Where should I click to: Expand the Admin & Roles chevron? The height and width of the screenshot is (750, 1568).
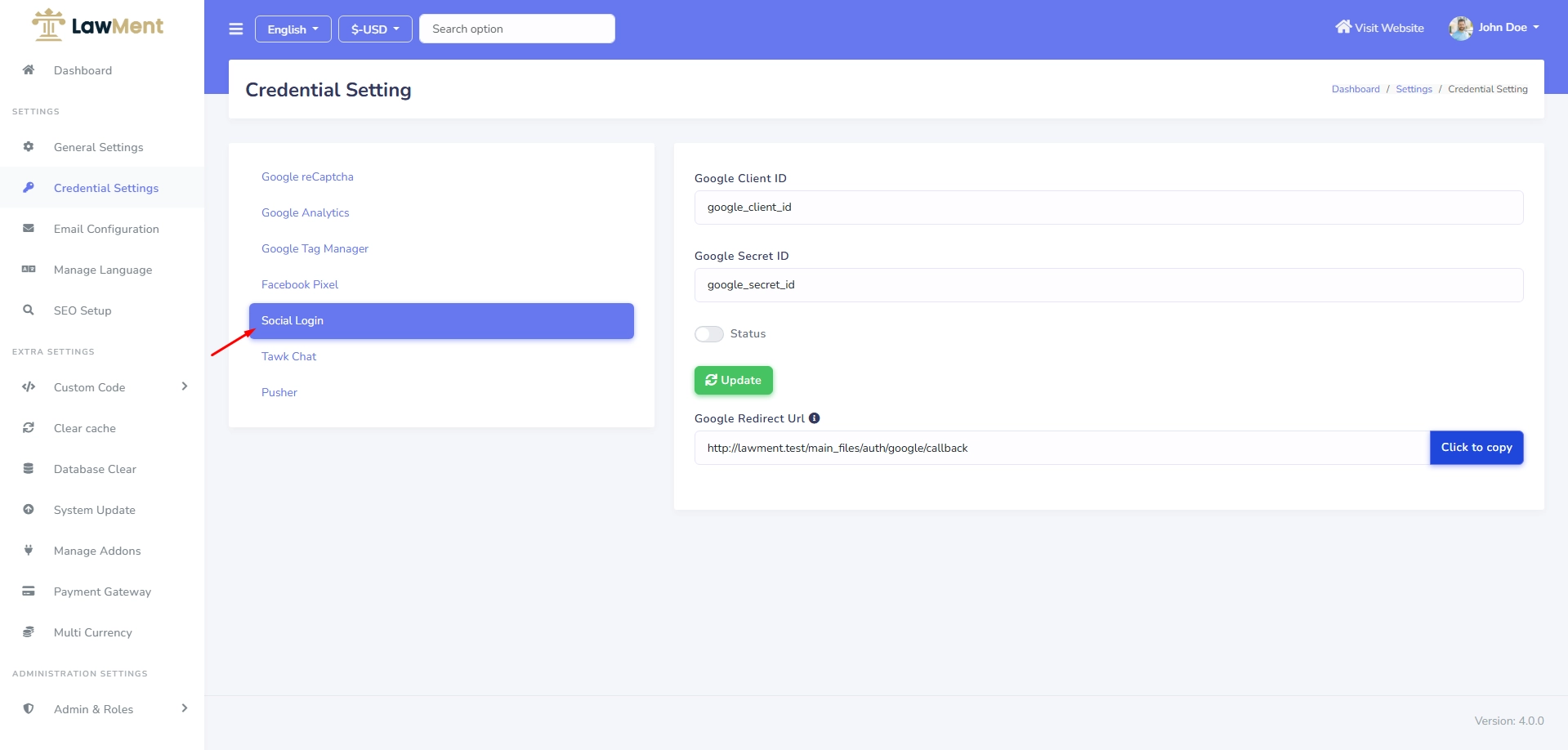coord(185,708)
